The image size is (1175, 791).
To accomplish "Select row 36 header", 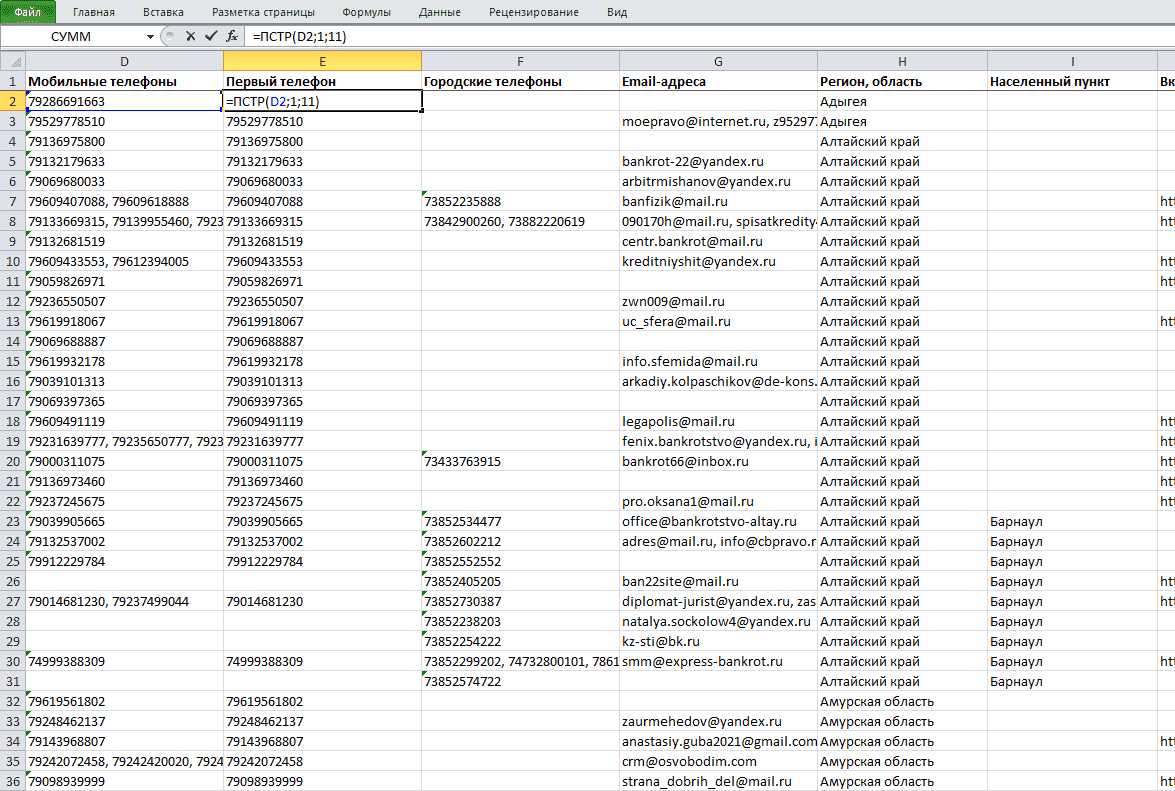I will (x=13, y=781).
